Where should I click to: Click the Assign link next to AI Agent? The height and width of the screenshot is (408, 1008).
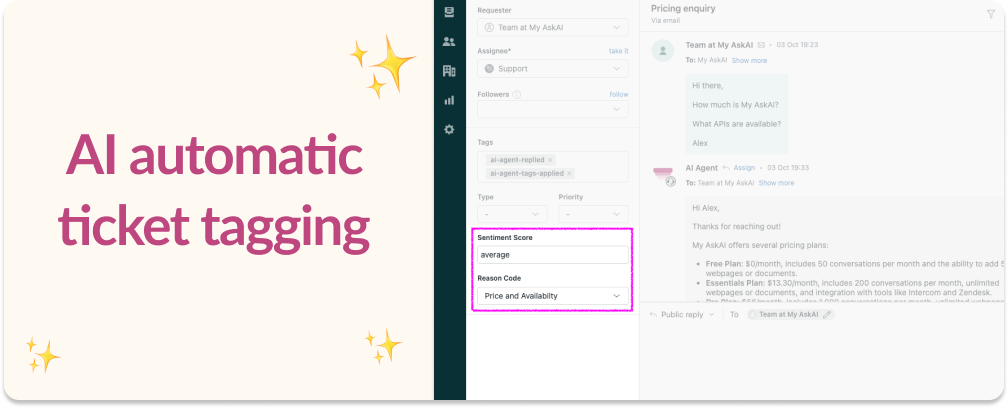click(x=744, y=168)
